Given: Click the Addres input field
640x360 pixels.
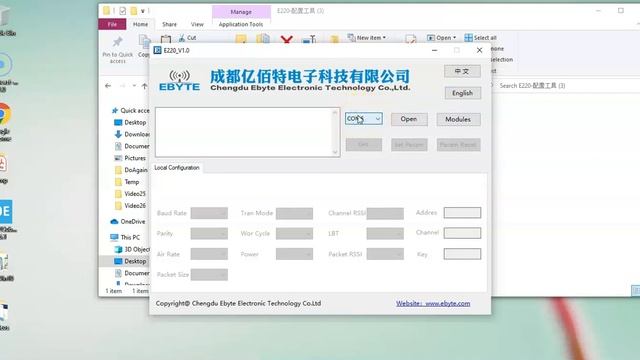Looking at the screenshot, I should click(x=462, y=213).
